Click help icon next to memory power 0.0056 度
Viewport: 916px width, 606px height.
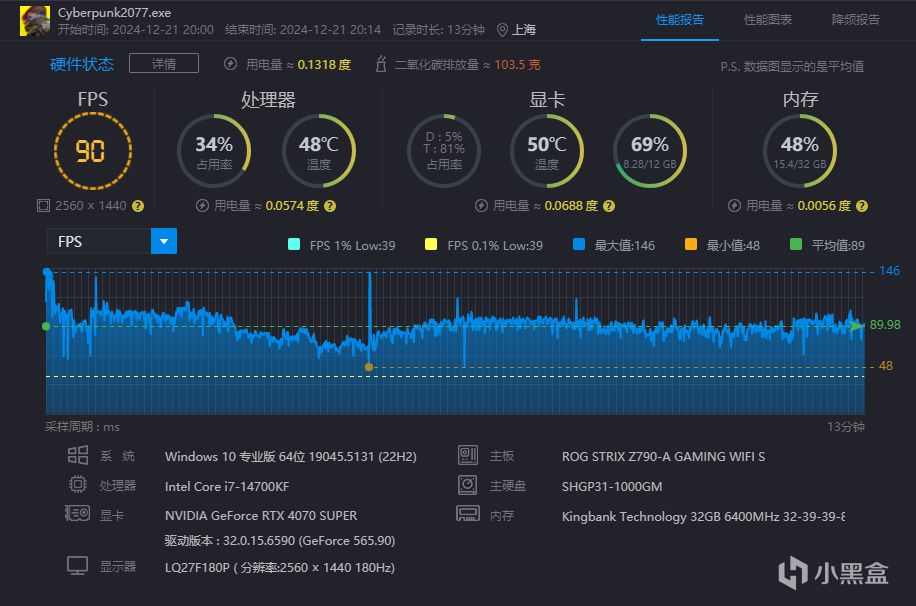pyautogui.click(x=862, y=206)
